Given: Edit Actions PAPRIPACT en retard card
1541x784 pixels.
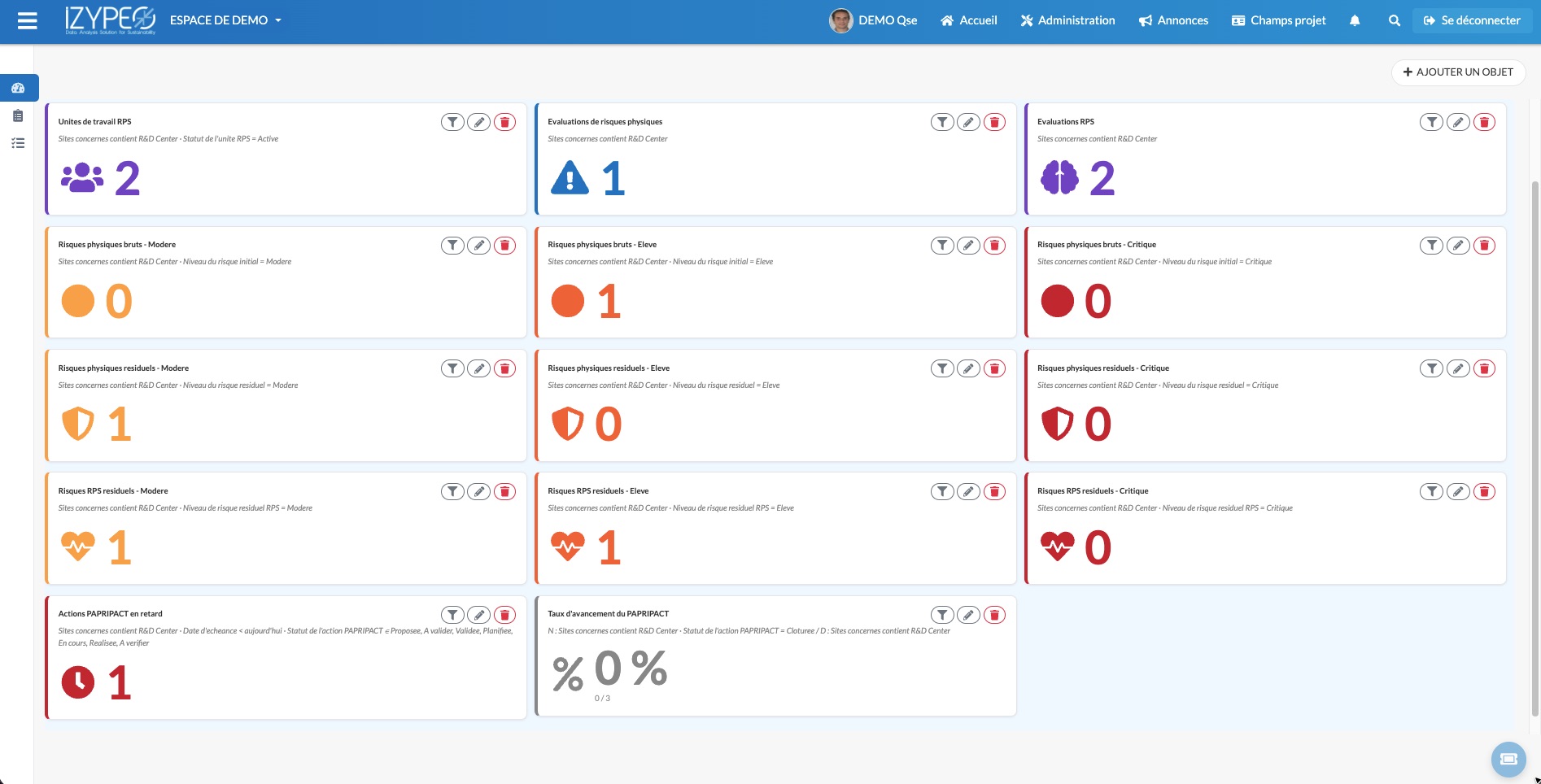Looking at the screenshot, I should 479,615.
